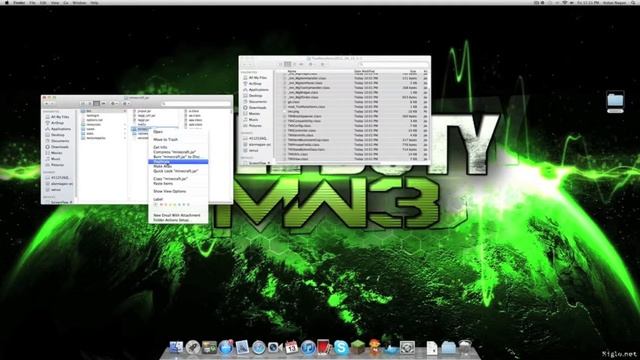
Task: Go back in minecraft.jar Finder window
Action: (x=47, y=104)
